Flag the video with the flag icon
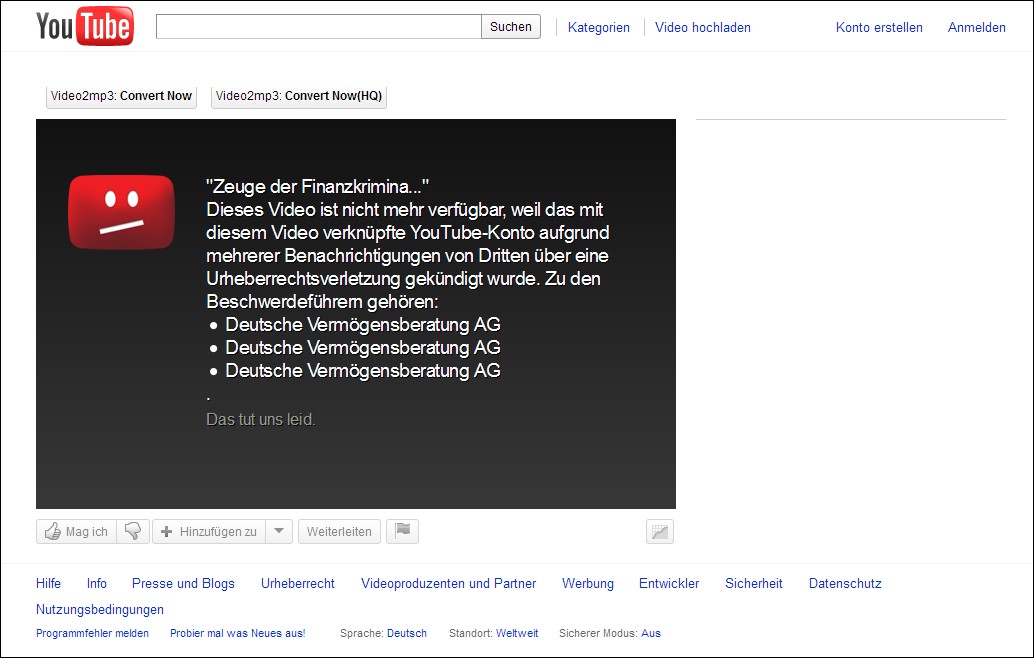The height and width of the screenshot is (658, 1034). tap(403, 531)
